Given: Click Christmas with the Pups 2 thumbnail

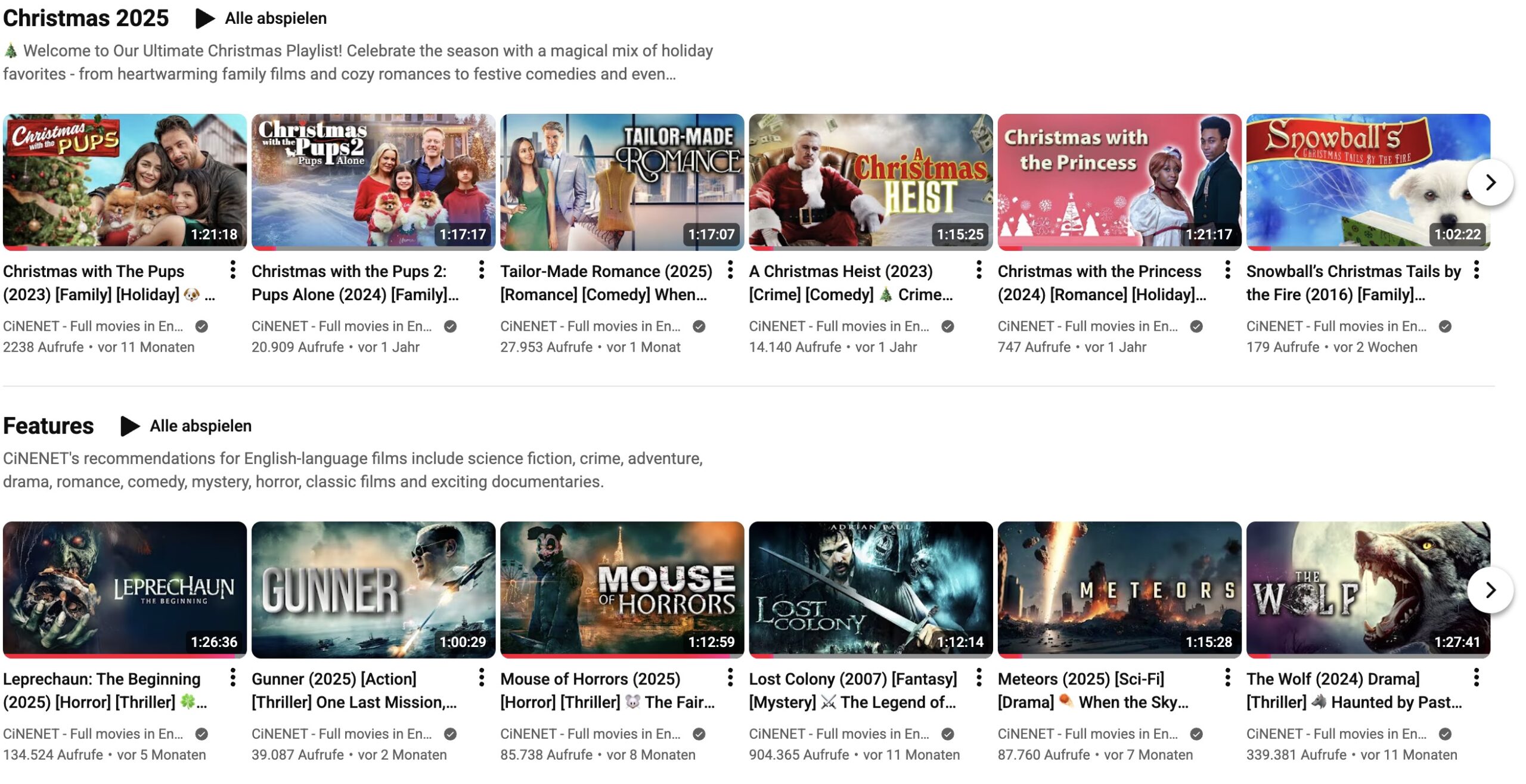Looking at the screenshot, I should pyautogui.click(x=373, y=182).
